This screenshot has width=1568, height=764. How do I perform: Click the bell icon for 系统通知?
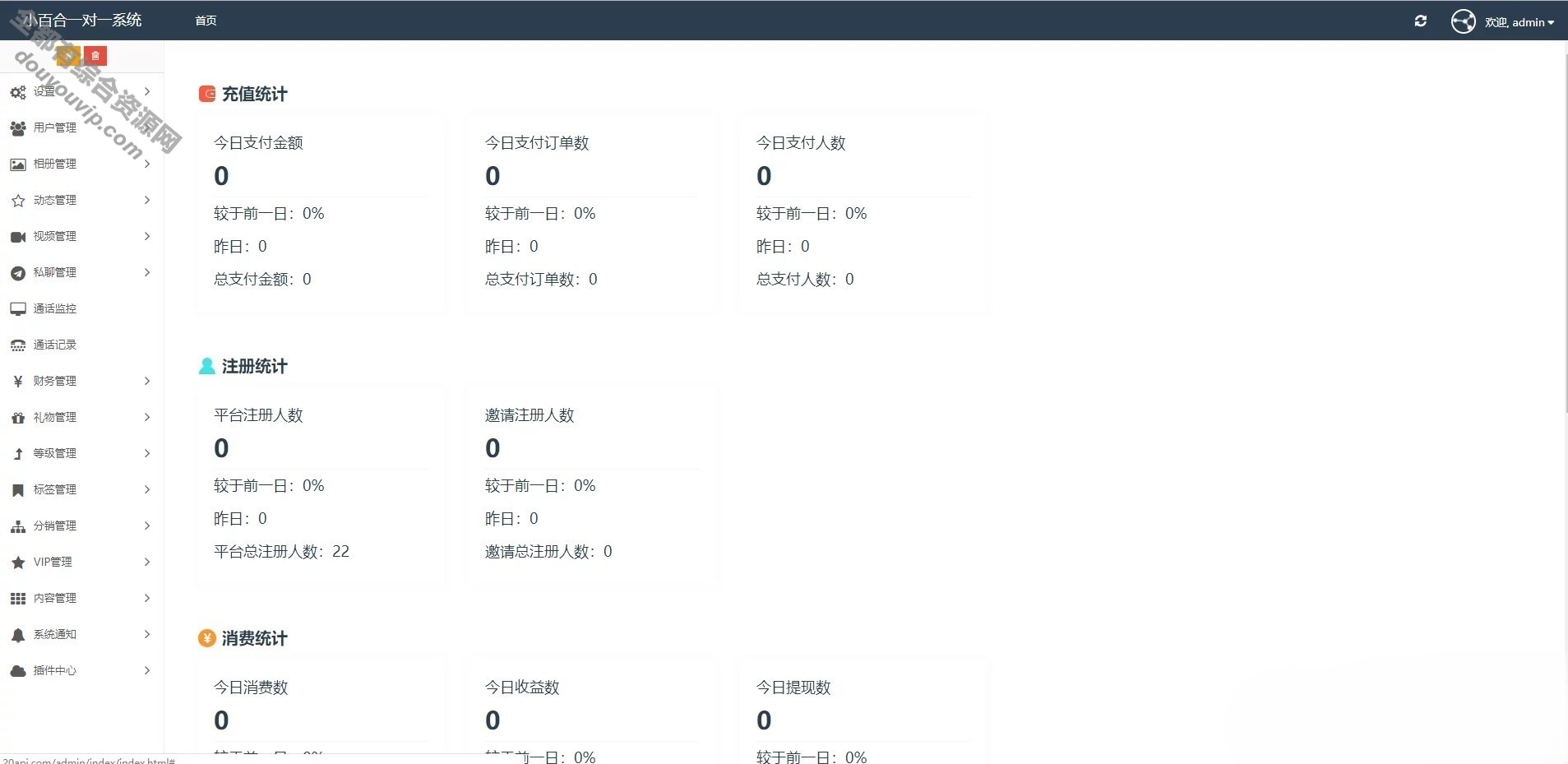(18, 635)
